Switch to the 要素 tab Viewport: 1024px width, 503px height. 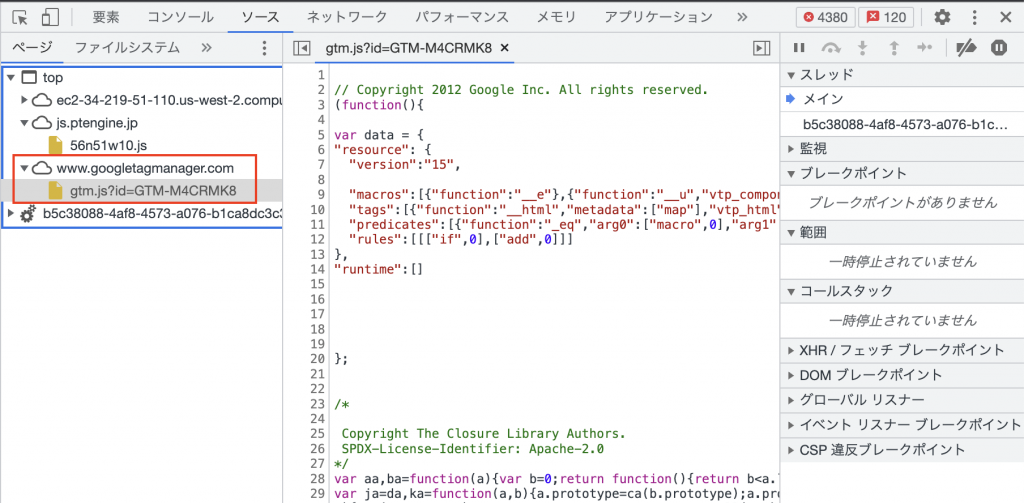tap(106, 17)
